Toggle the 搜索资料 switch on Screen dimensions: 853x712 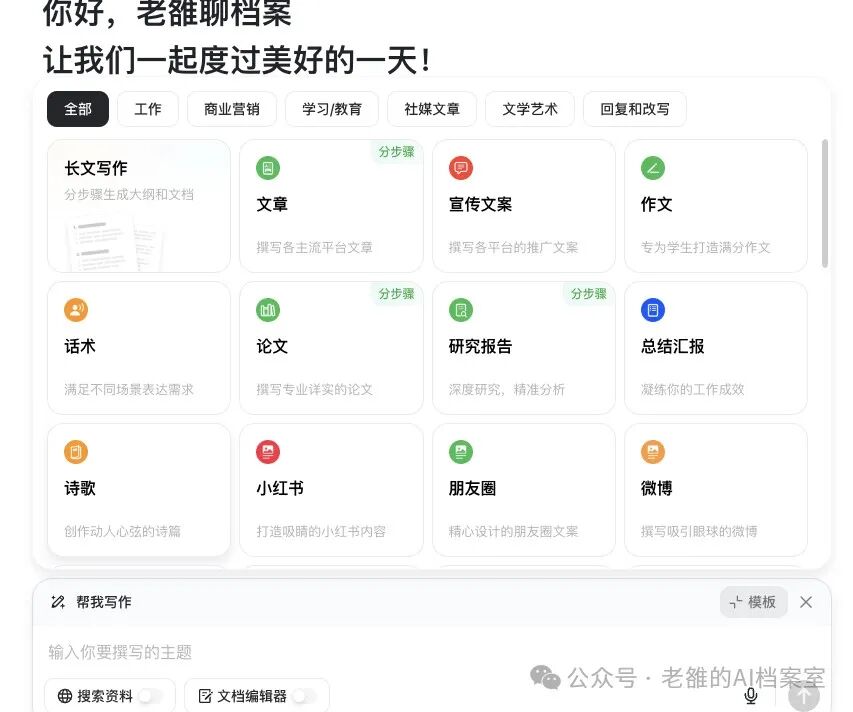click(x=151, y=696)
